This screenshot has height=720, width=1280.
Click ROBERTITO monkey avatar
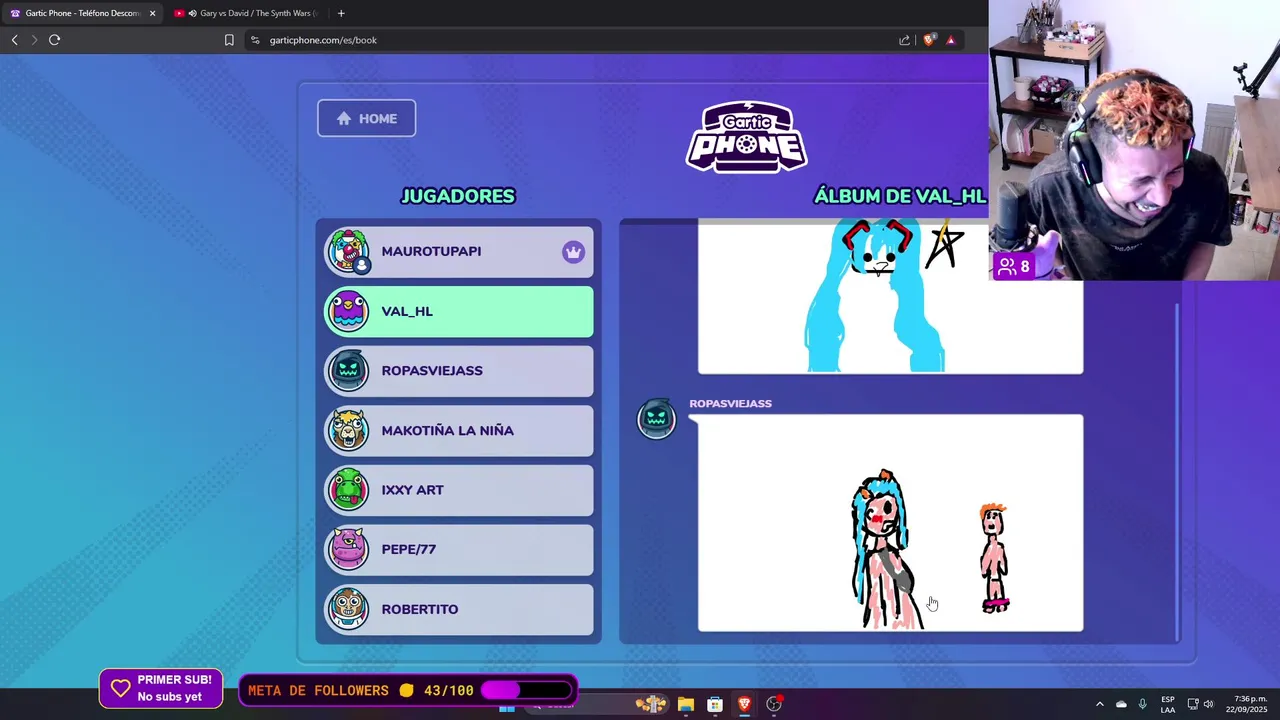(348, 609)
